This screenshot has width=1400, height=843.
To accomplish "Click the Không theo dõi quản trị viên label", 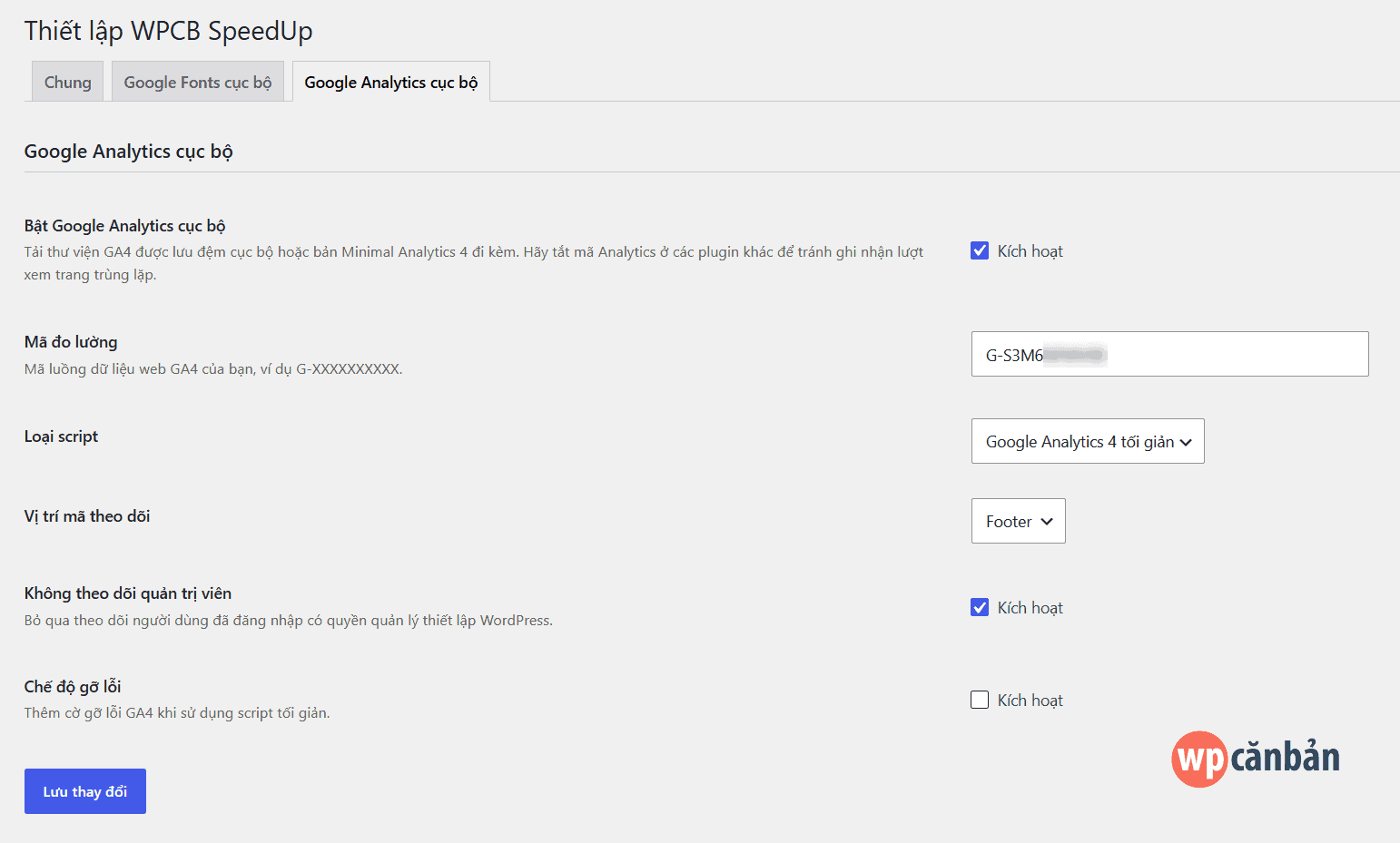I will tap(128, 593).
